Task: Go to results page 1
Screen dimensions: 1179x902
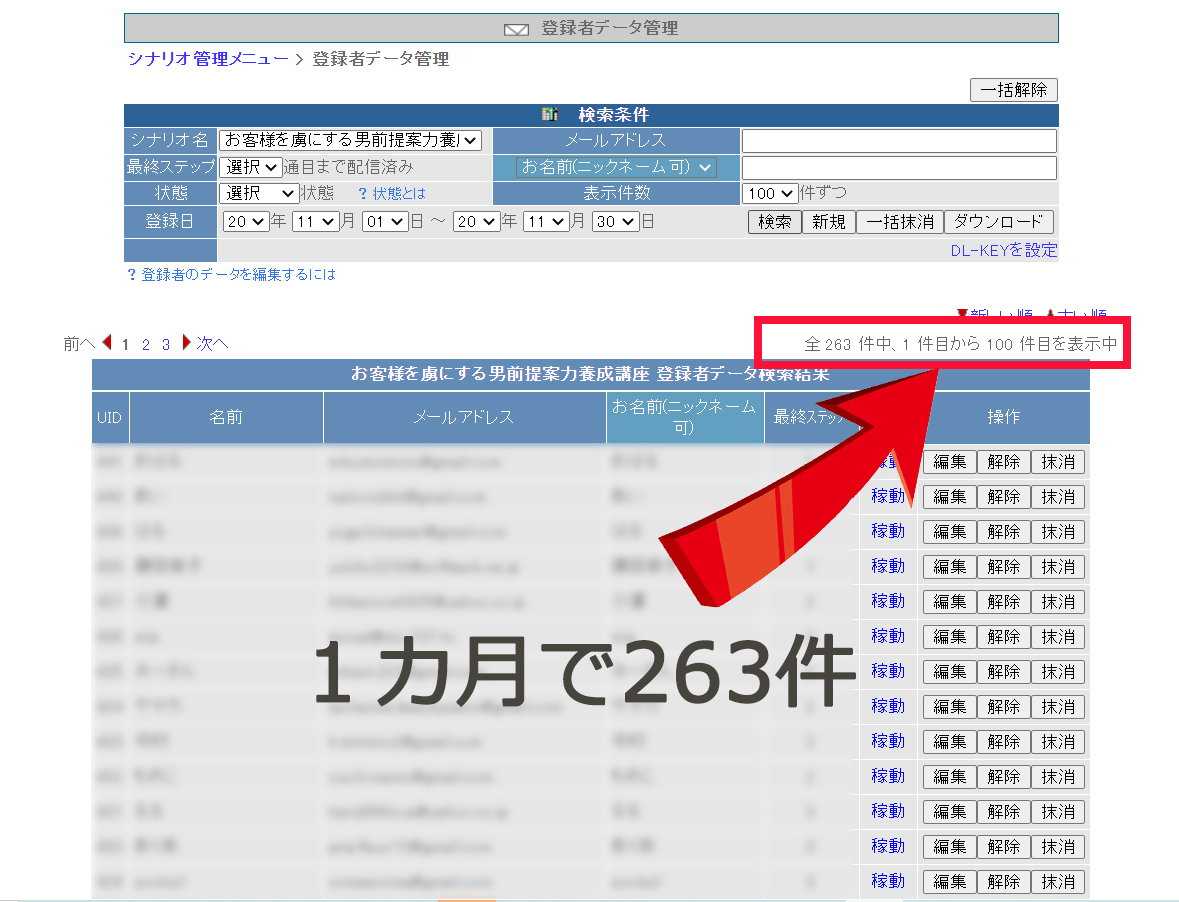Action: click(125, 344)
